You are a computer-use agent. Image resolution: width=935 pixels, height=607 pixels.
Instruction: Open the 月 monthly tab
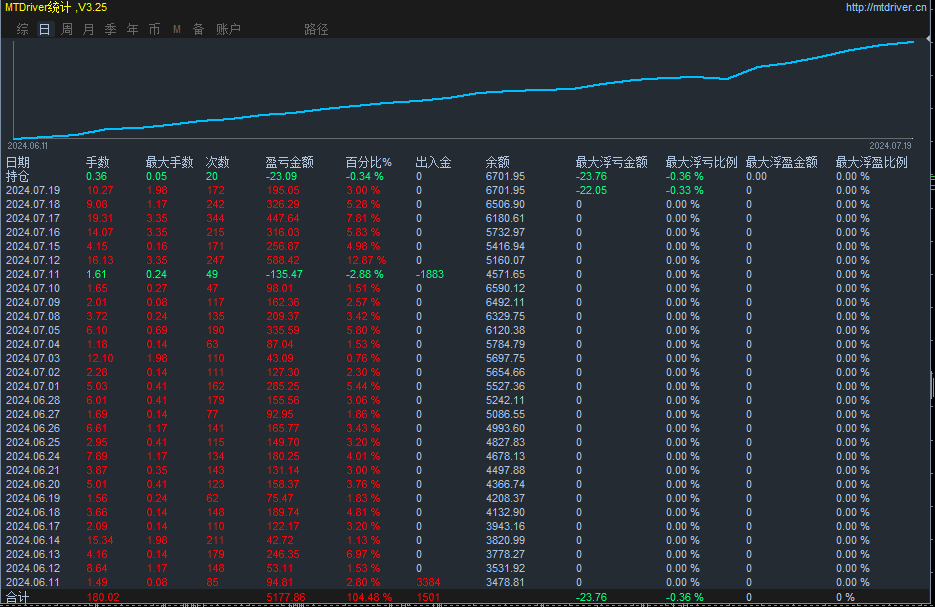tap(89, 29)
